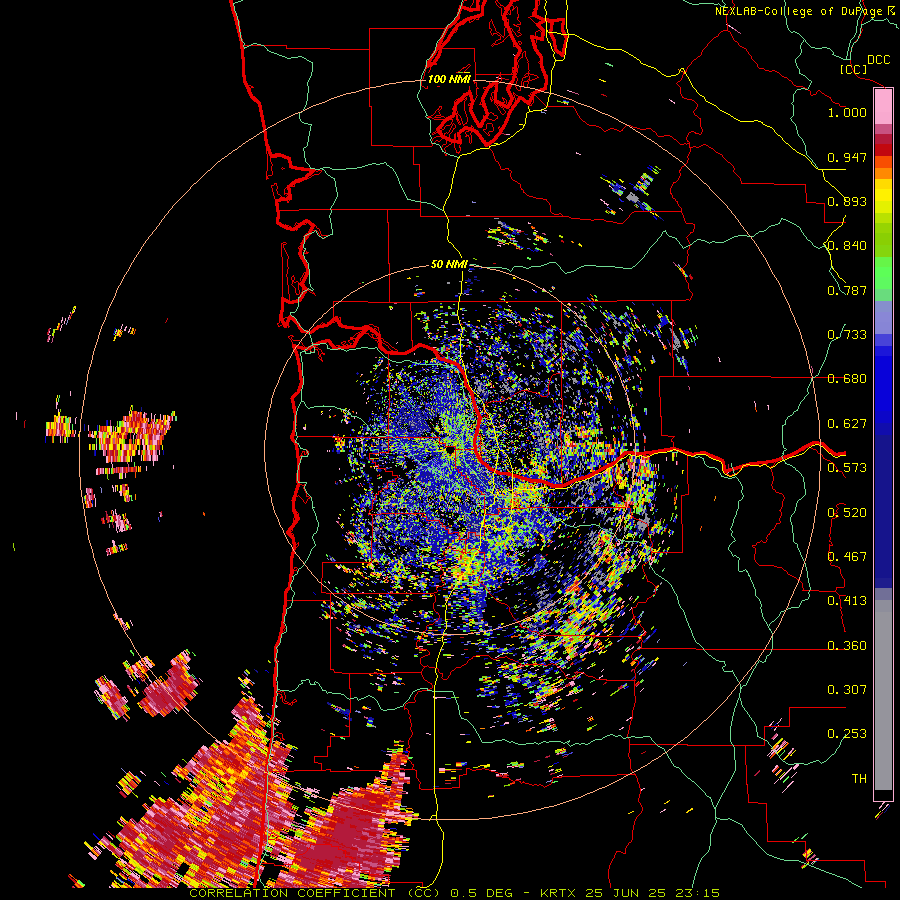Click the 1.000 value on the scale
The height and width of the screenshot is (900, 900).
847,112
